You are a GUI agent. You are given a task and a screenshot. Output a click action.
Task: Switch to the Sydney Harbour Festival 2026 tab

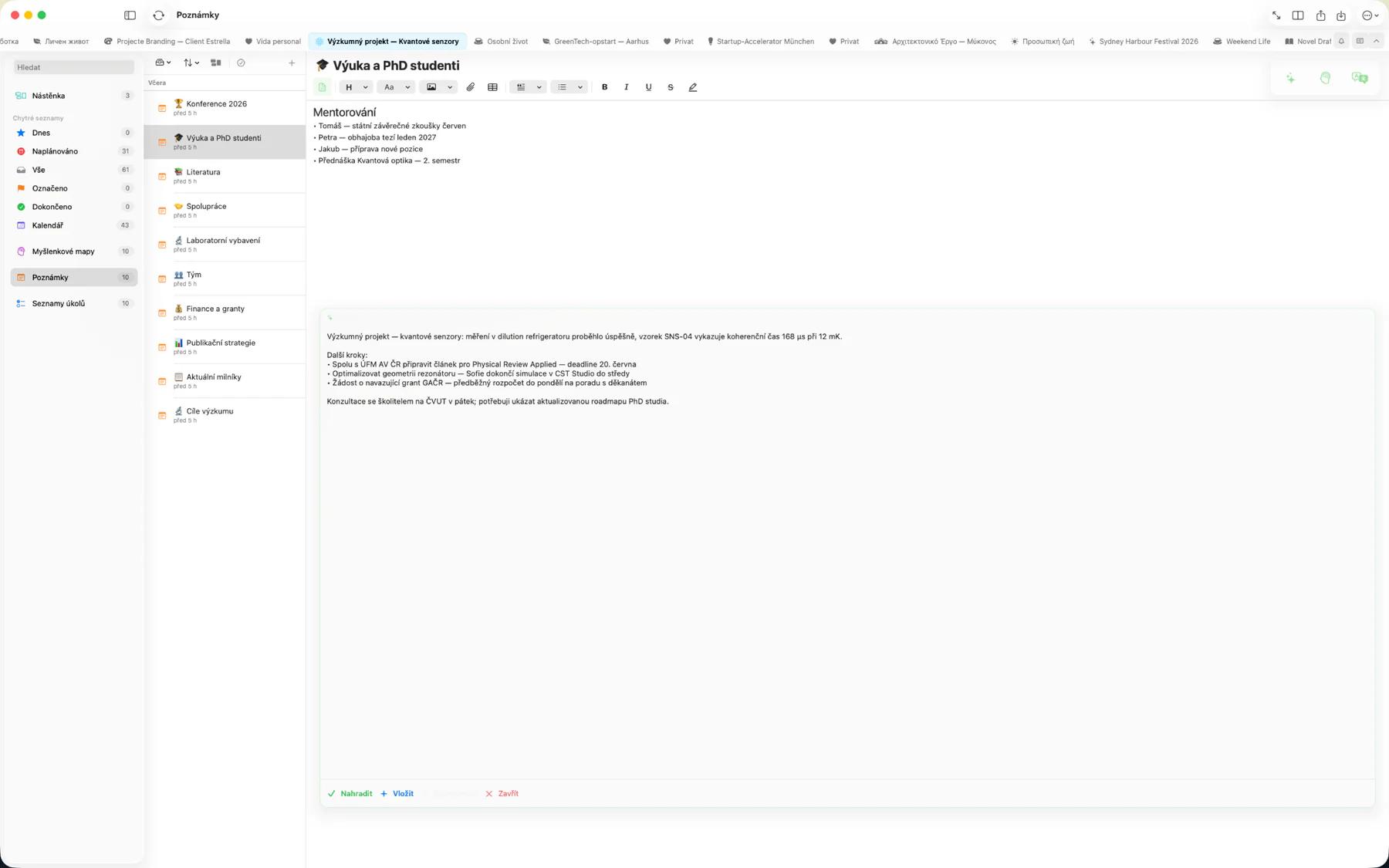[x=1143, y=42]
